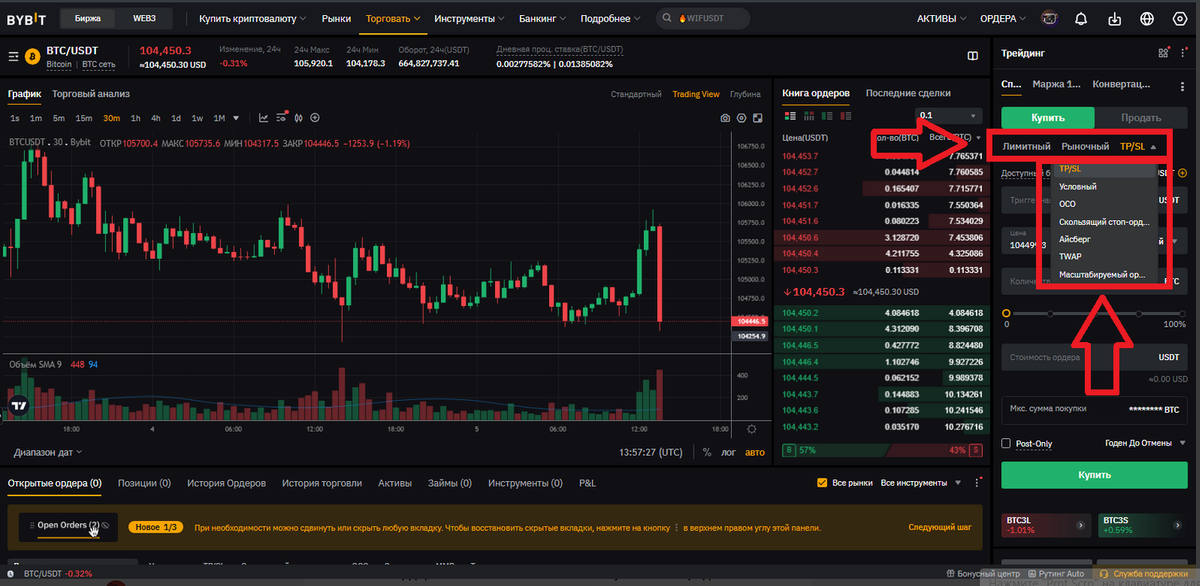Open the Диапазон дат dropdown
Screen dimensions: 1200x586
tap(48, 452)
